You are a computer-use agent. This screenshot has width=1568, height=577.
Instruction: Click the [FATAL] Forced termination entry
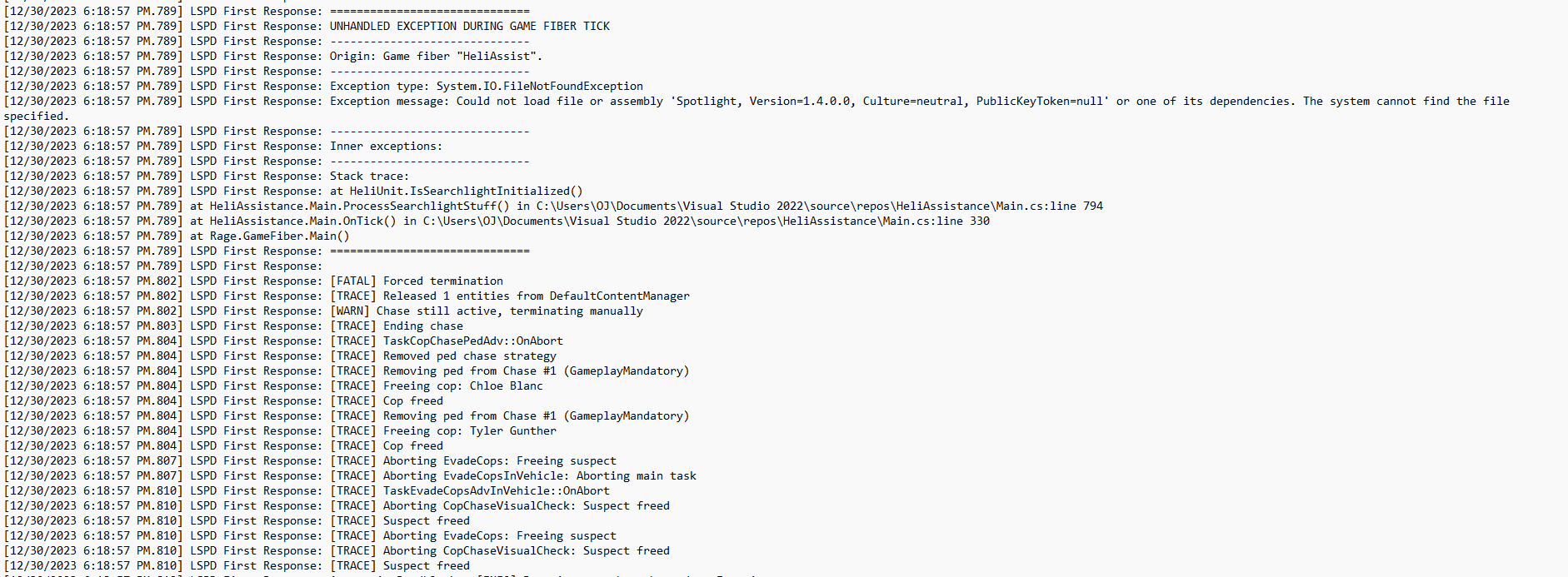[417, 281]
